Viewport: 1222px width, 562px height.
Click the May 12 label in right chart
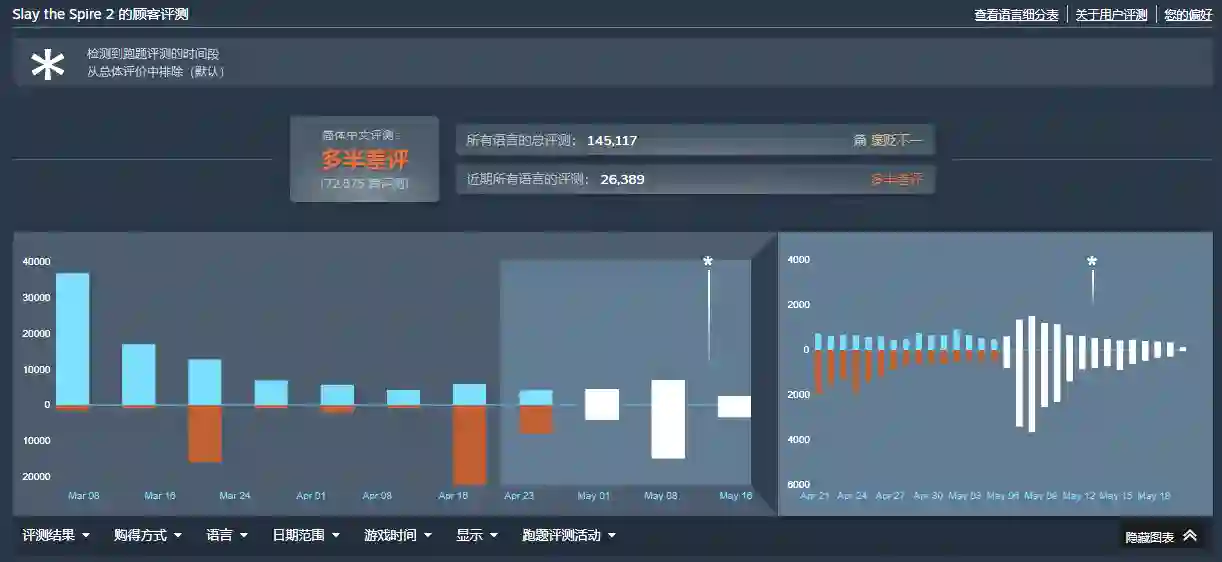(x=1079, y=496)
